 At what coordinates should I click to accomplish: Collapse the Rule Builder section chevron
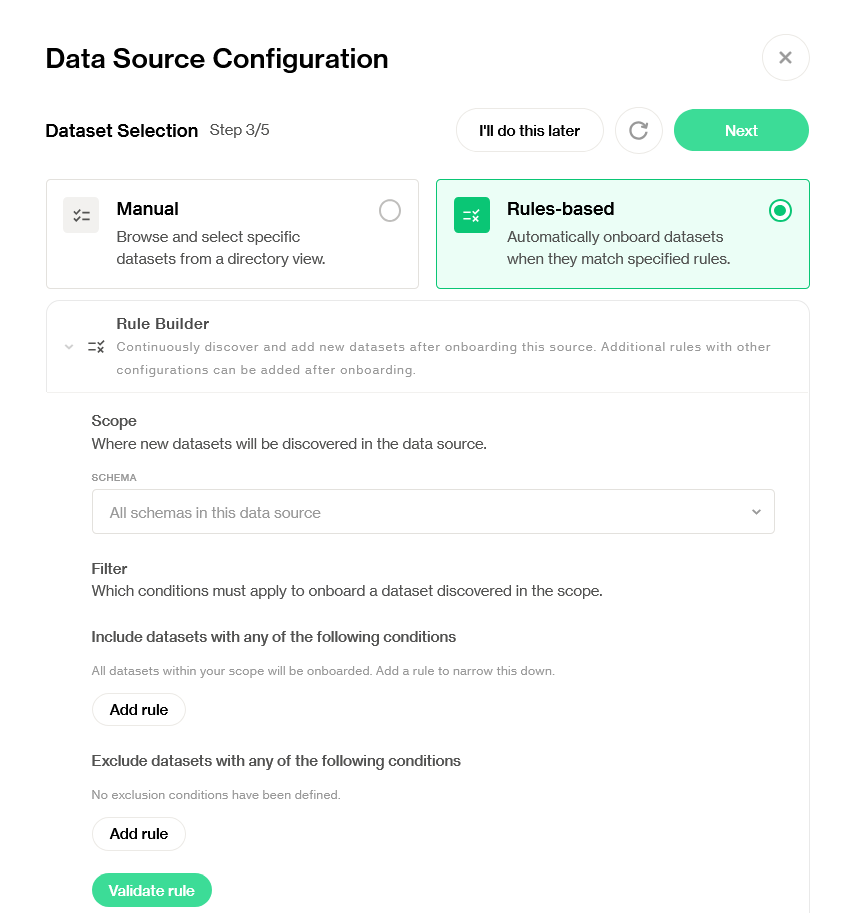click(69, 347)
